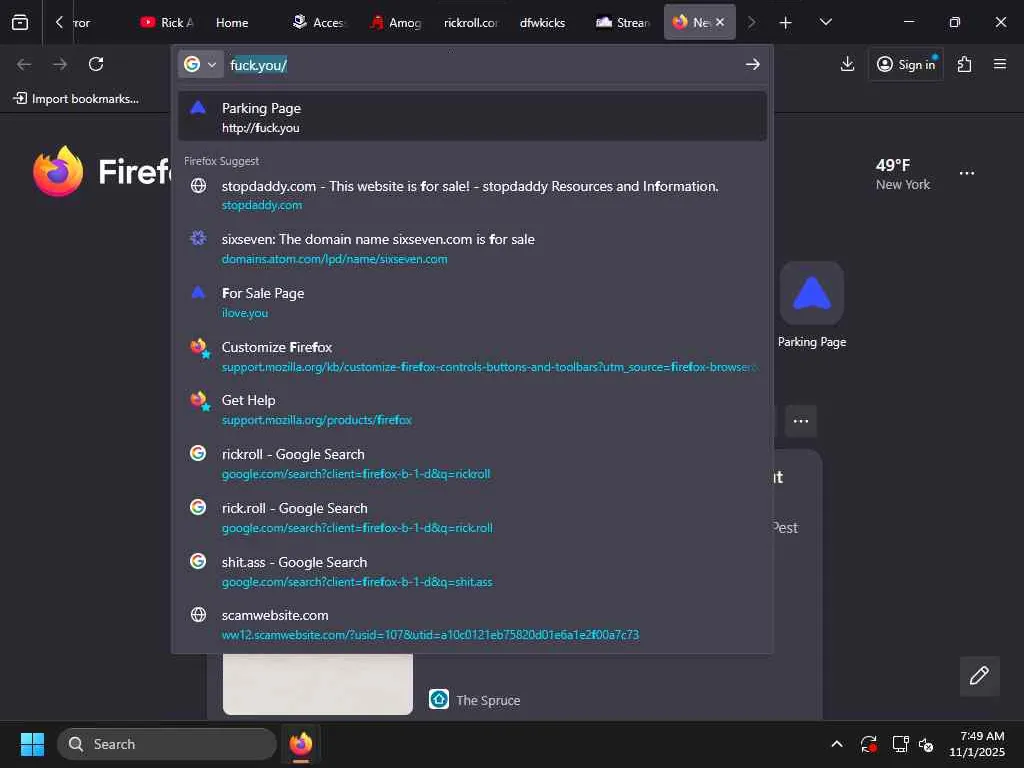
Task: Select the Customize Firefox suggestion
Action: click(x=472, y=357)
